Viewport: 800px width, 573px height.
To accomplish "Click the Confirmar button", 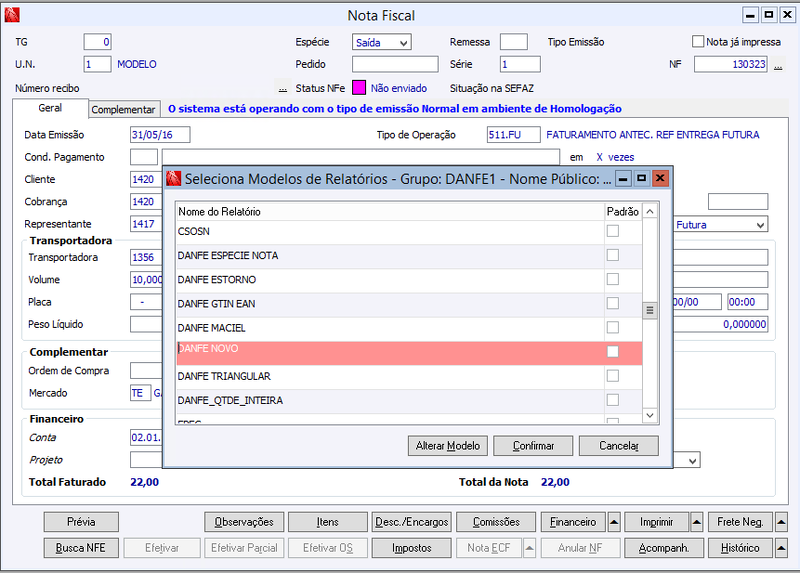I will coord(533,446).
